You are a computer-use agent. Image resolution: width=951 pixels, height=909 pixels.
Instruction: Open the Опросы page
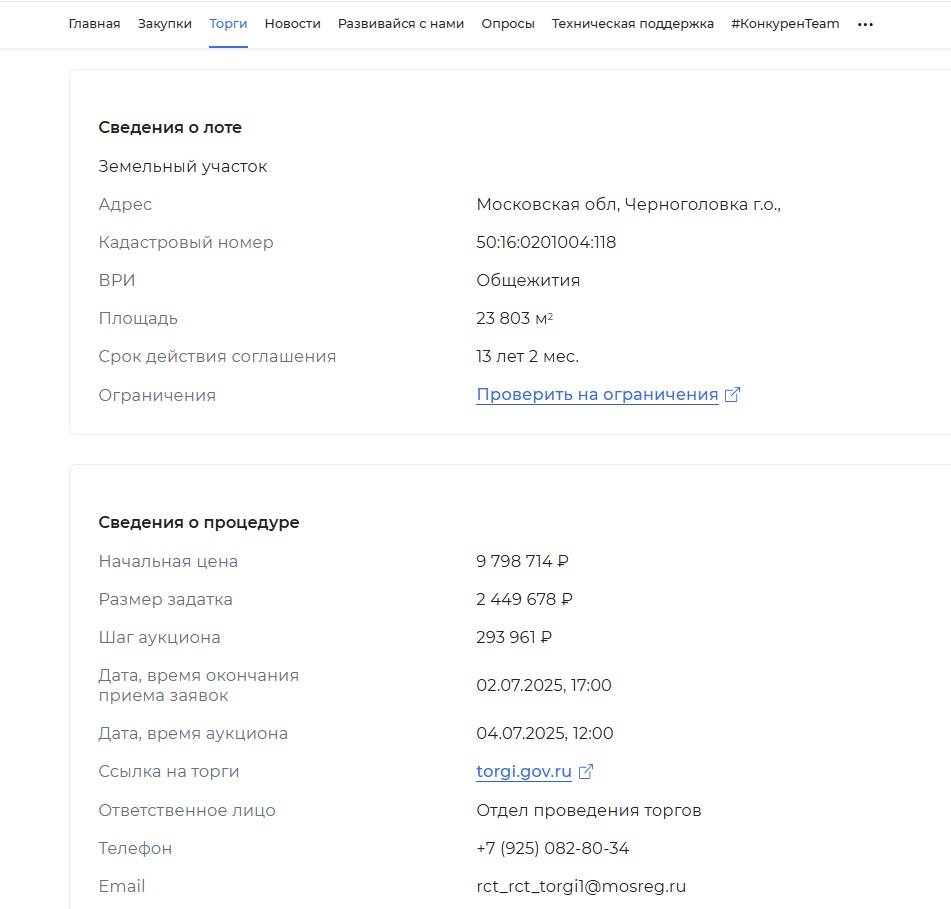pyautogui.click(x=508, y=23)
